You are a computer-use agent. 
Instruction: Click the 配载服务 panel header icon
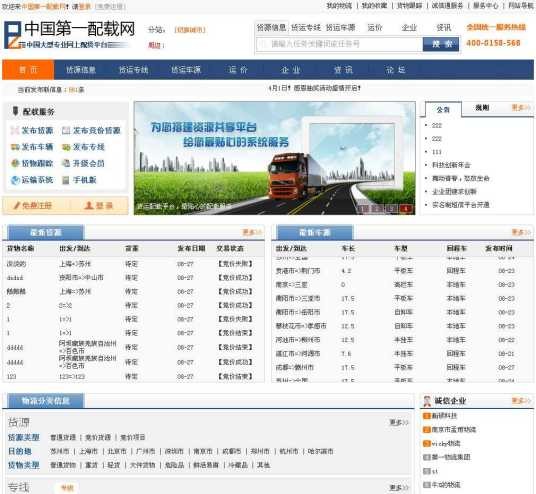coord(15,111)
